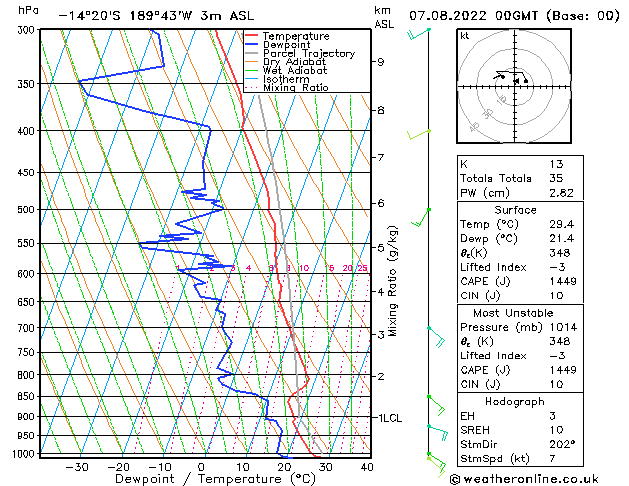The width and height of the screenshot is (629, 486).
Task: Click the PW (cm) value 2.82
Action: click(561, 193)
